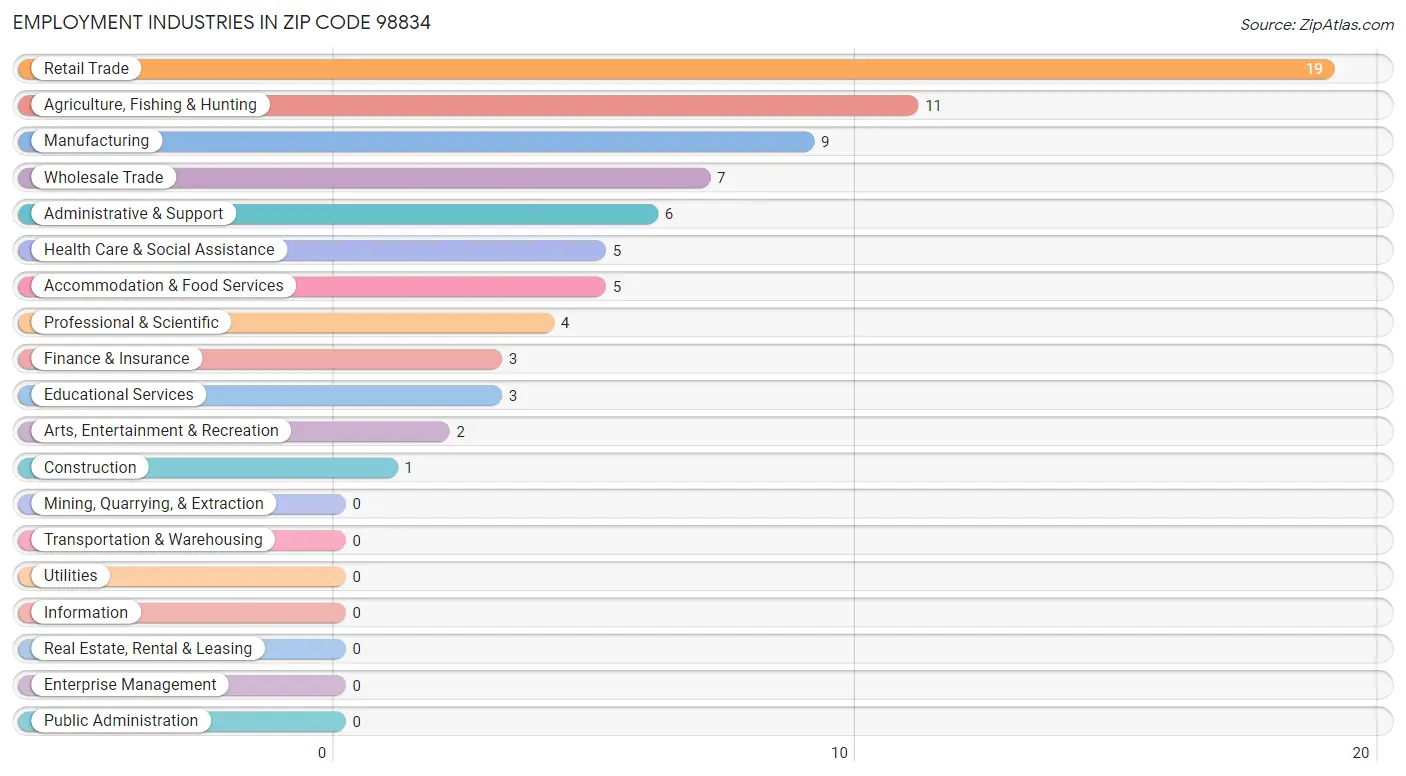This screenshot has width=1406, height=776.
Task: Select Transportation & Warehousing label
Action: tap(153, 540)
